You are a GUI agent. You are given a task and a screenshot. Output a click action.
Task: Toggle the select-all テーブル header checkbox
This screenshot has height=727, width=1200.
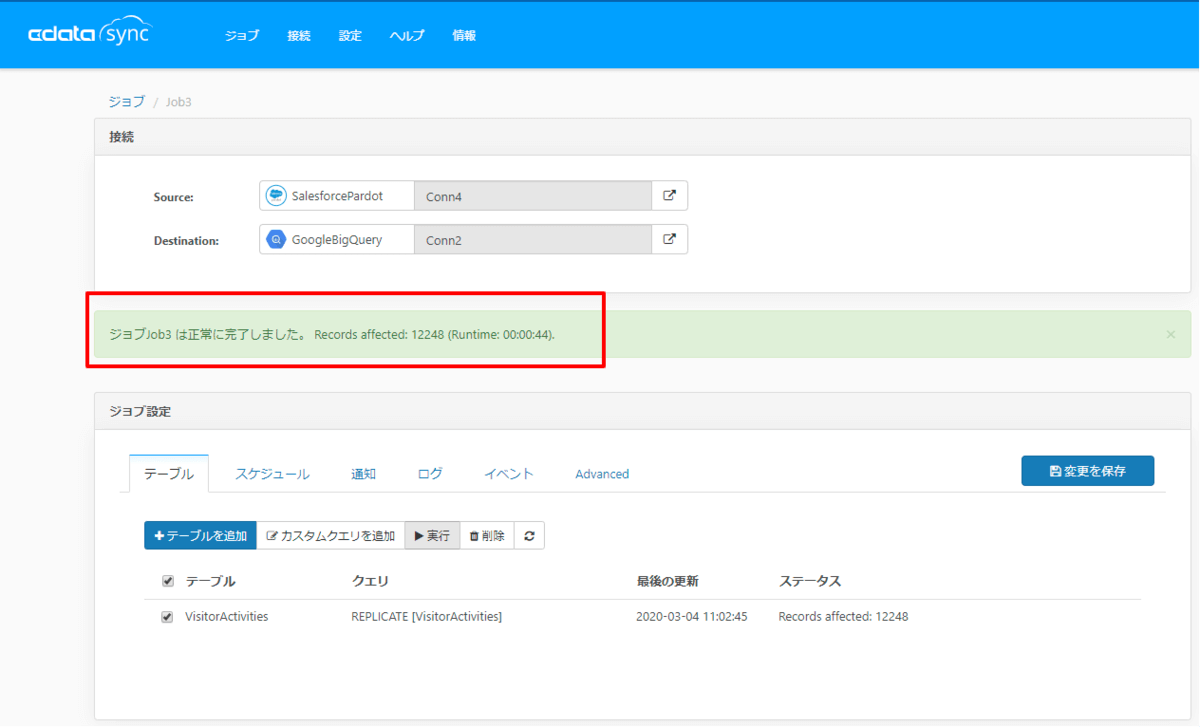(168, 581)
